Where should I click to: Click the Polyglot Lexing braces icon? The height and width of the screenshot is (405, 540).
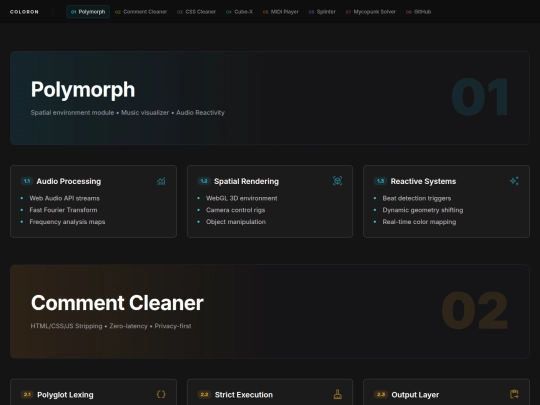pos(161,394)
